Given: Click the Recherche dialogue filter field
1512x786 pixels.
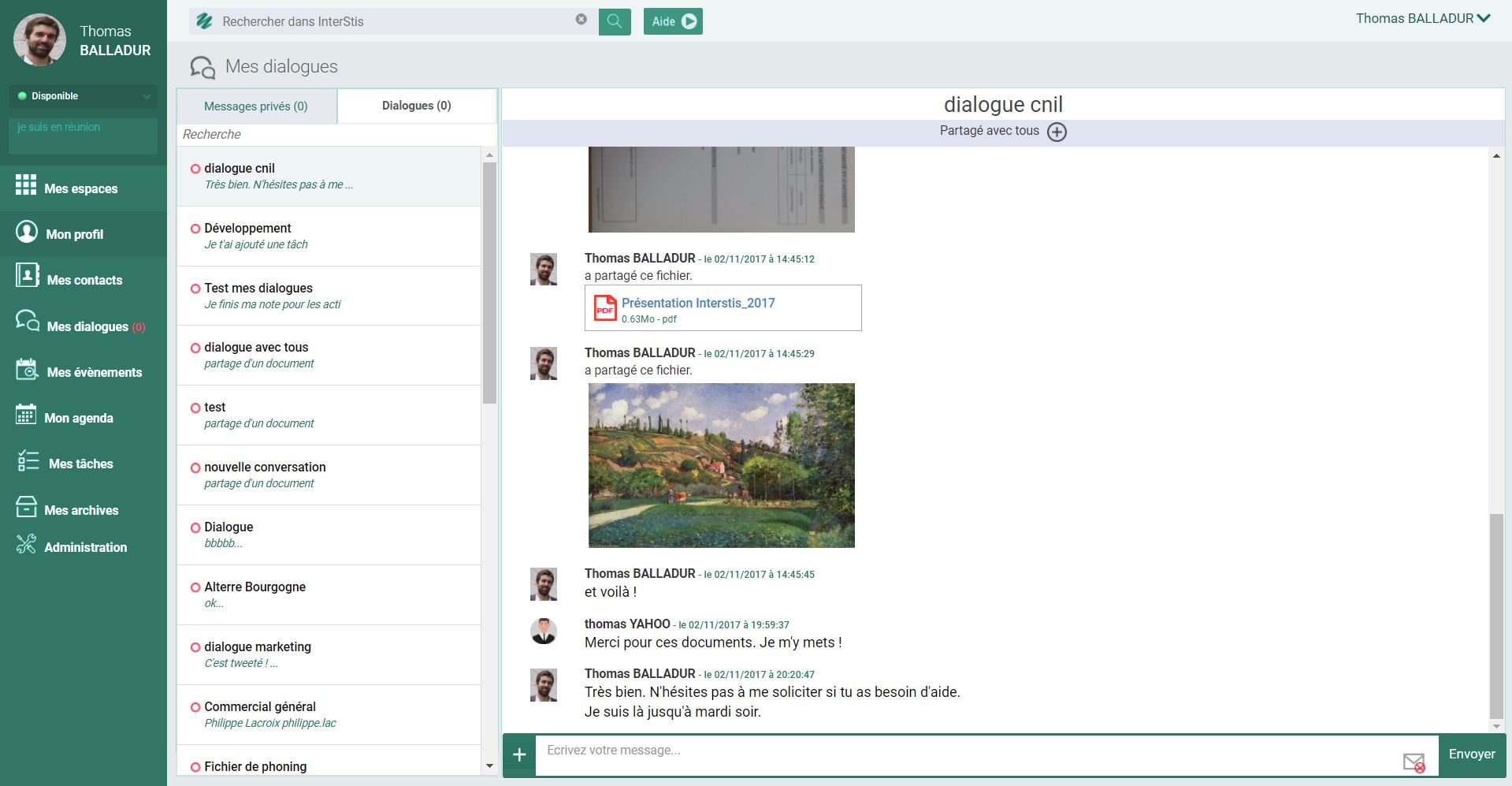Looking at the screenshot, I should click(x=336, y=135).
